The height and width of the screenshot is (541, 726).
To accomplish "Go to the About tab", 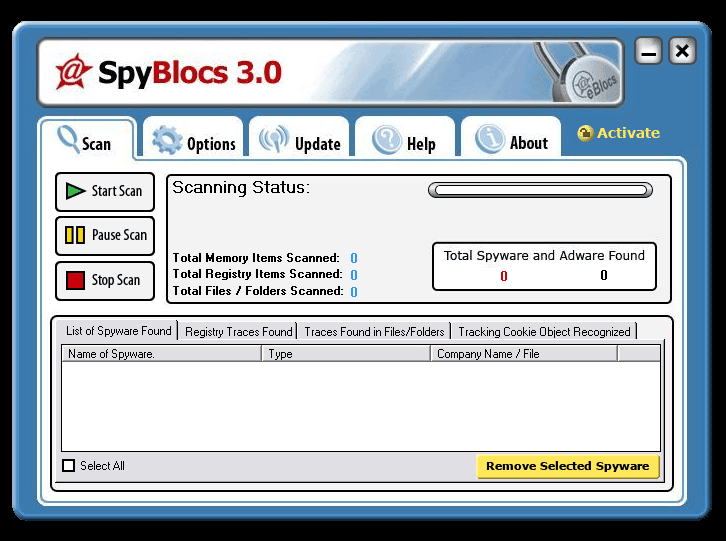I will pos(511,138).
